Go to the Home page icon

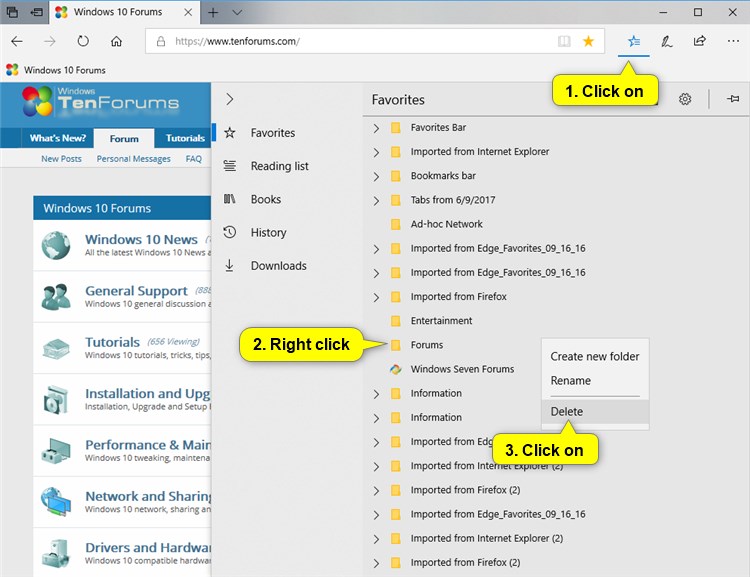point(116,41)
